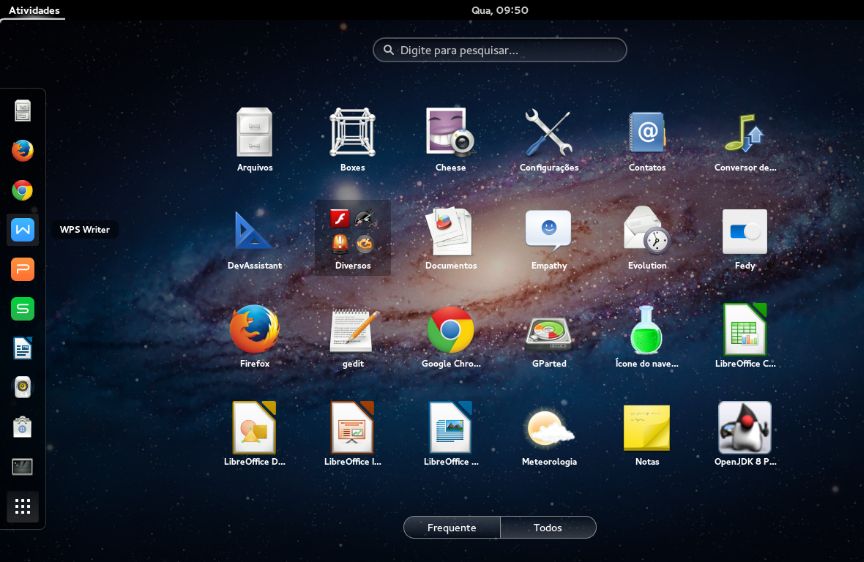Open the Diversos app folder
Viewport: 864px width, 562px height.
[353, 238]
